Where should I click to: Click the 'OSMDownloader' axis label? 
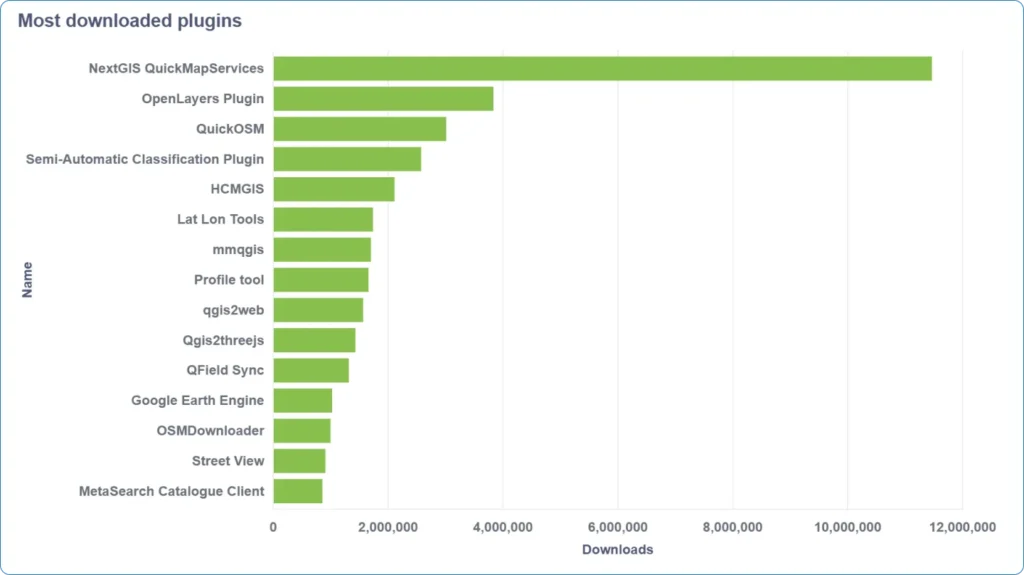(x=210, y=431)
